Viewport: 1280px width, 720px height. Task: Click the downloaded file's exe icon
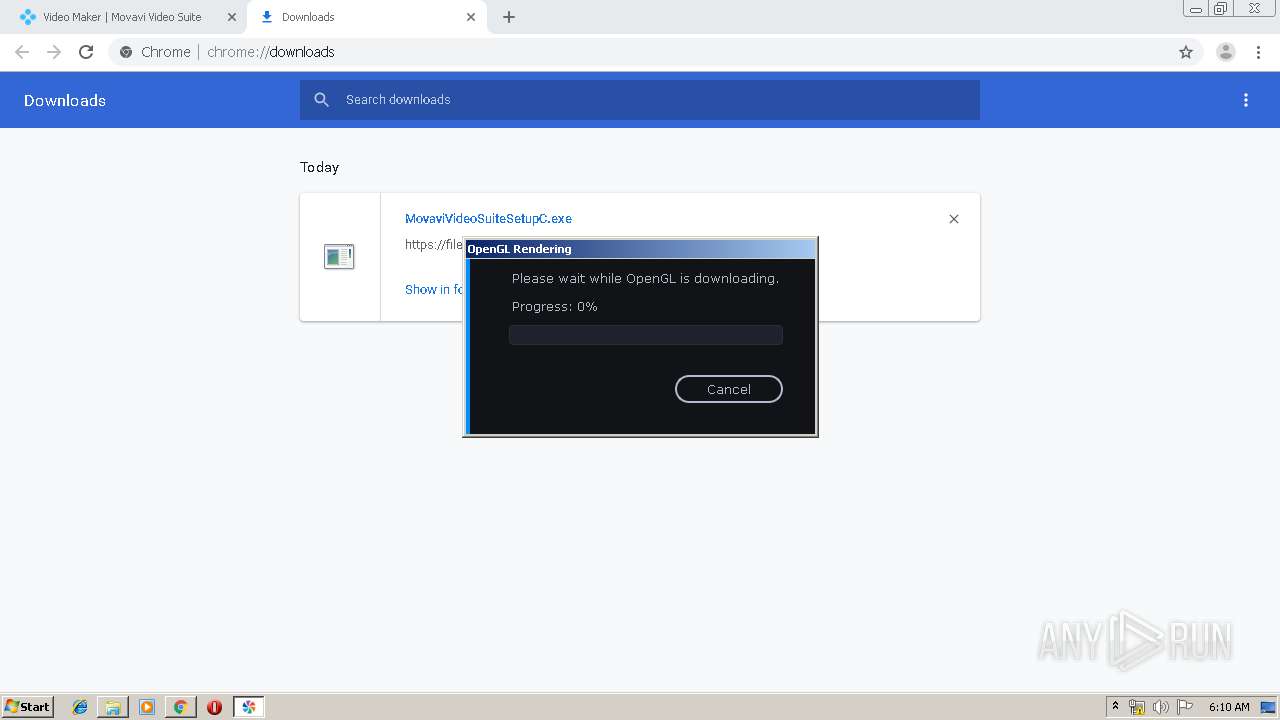(x=339, y=257)
